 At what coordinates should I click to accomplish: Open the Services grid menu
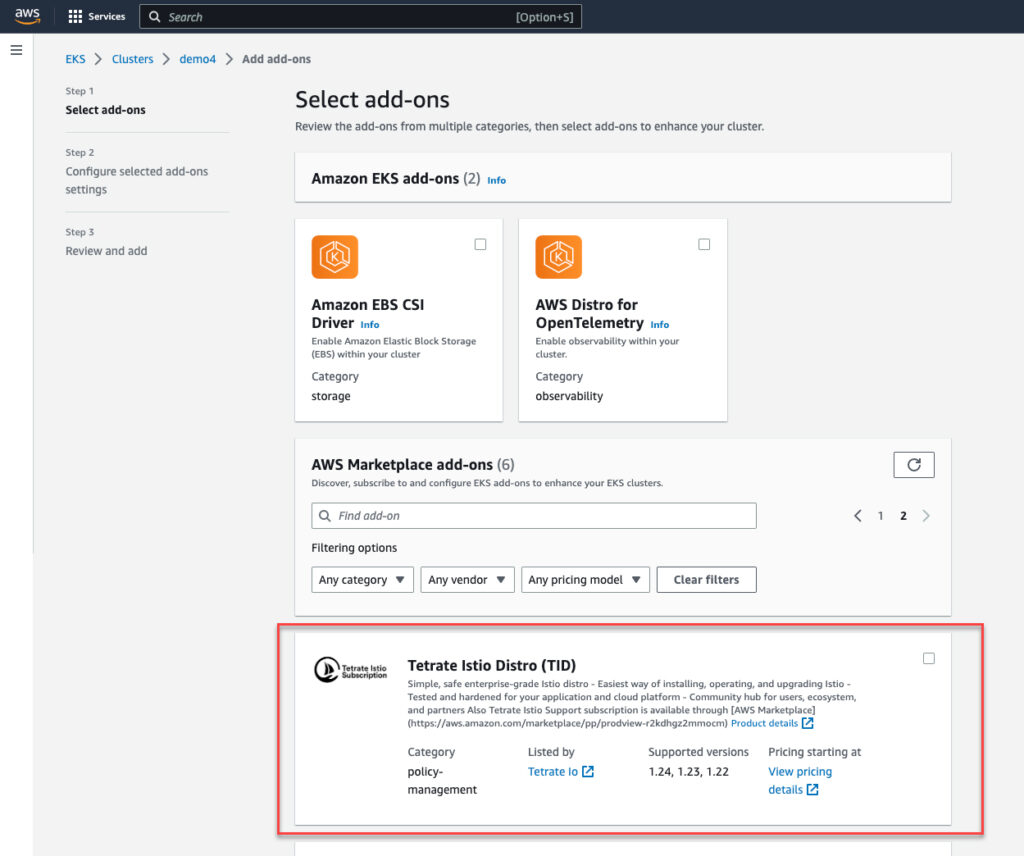tap(97, 17)
